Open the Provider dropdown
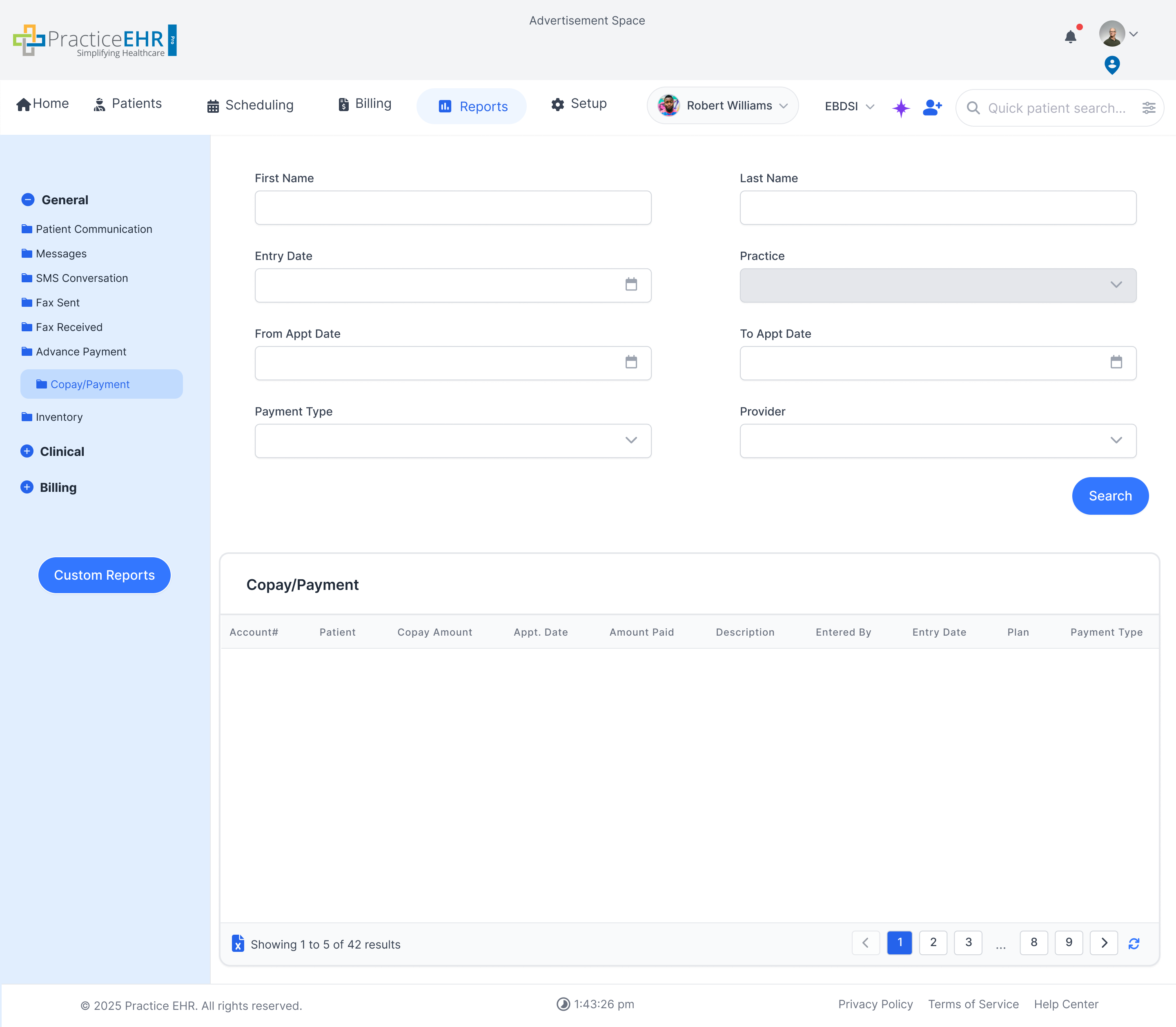This screenshot has width=1176, height=1027. [x=938, y=441]
